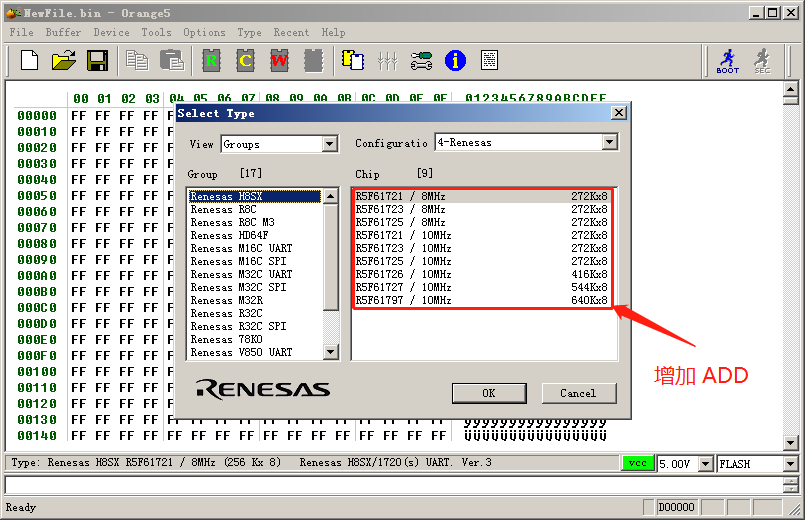Click the green R read chip icon
This screenshot has width=805, height=520.
click(x=212, y=61)
